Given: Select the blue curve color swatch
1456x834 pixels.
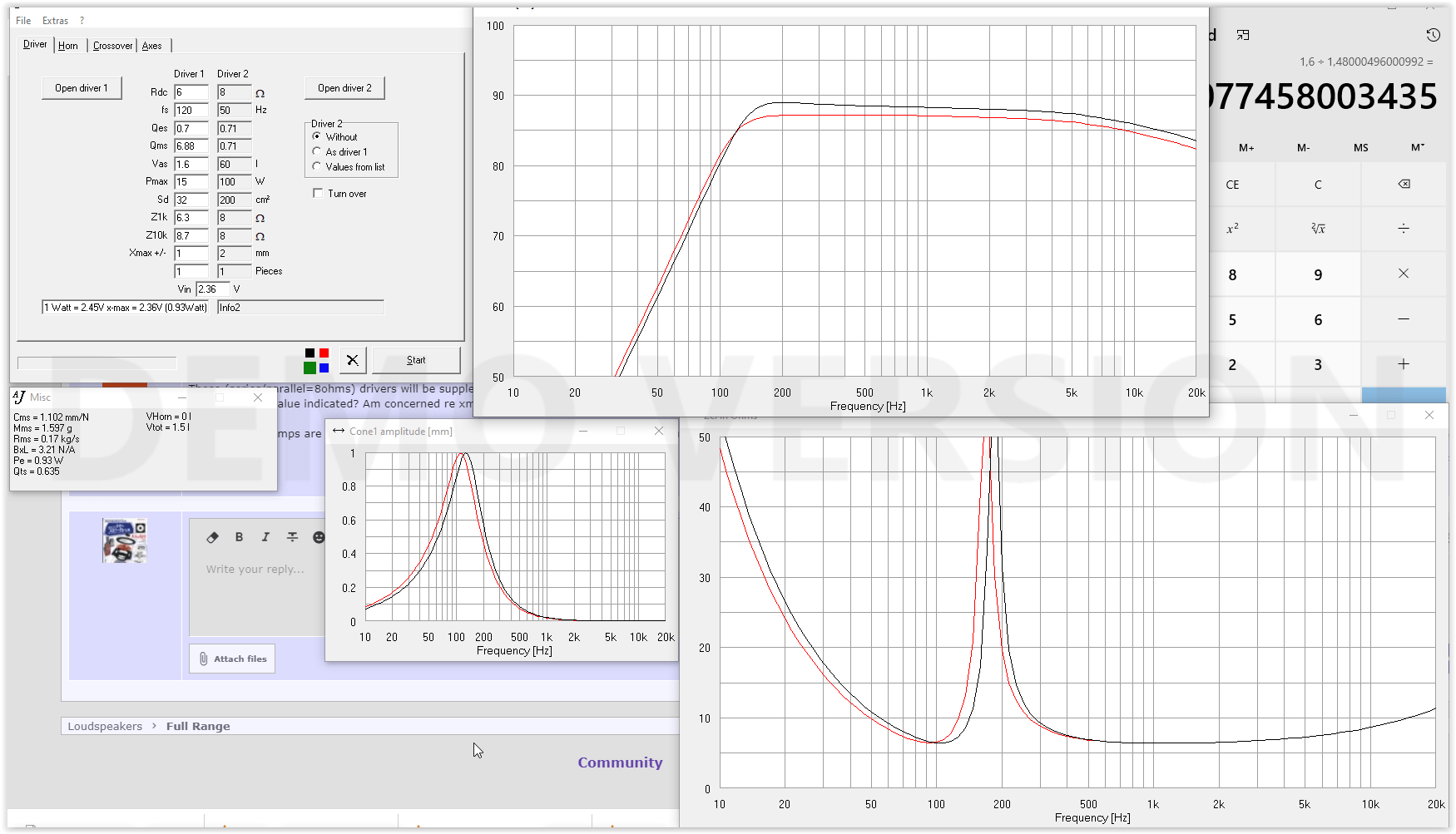Looking at the screenshot, I should 324,368.
